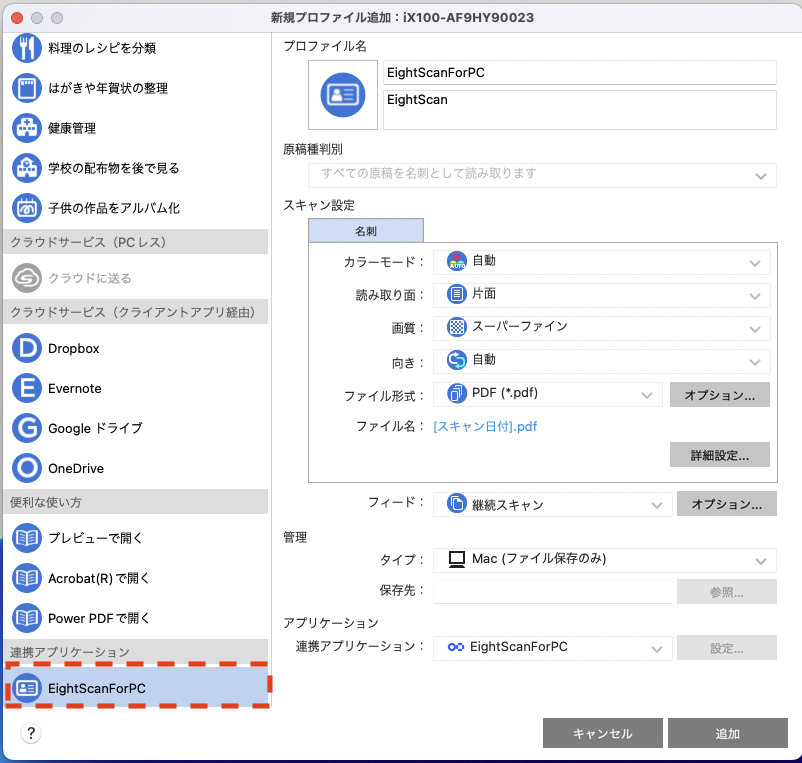Select the 料理のレシピを分類 label
The width and height of the screenshot is (802, 763).
coord(102,48)
